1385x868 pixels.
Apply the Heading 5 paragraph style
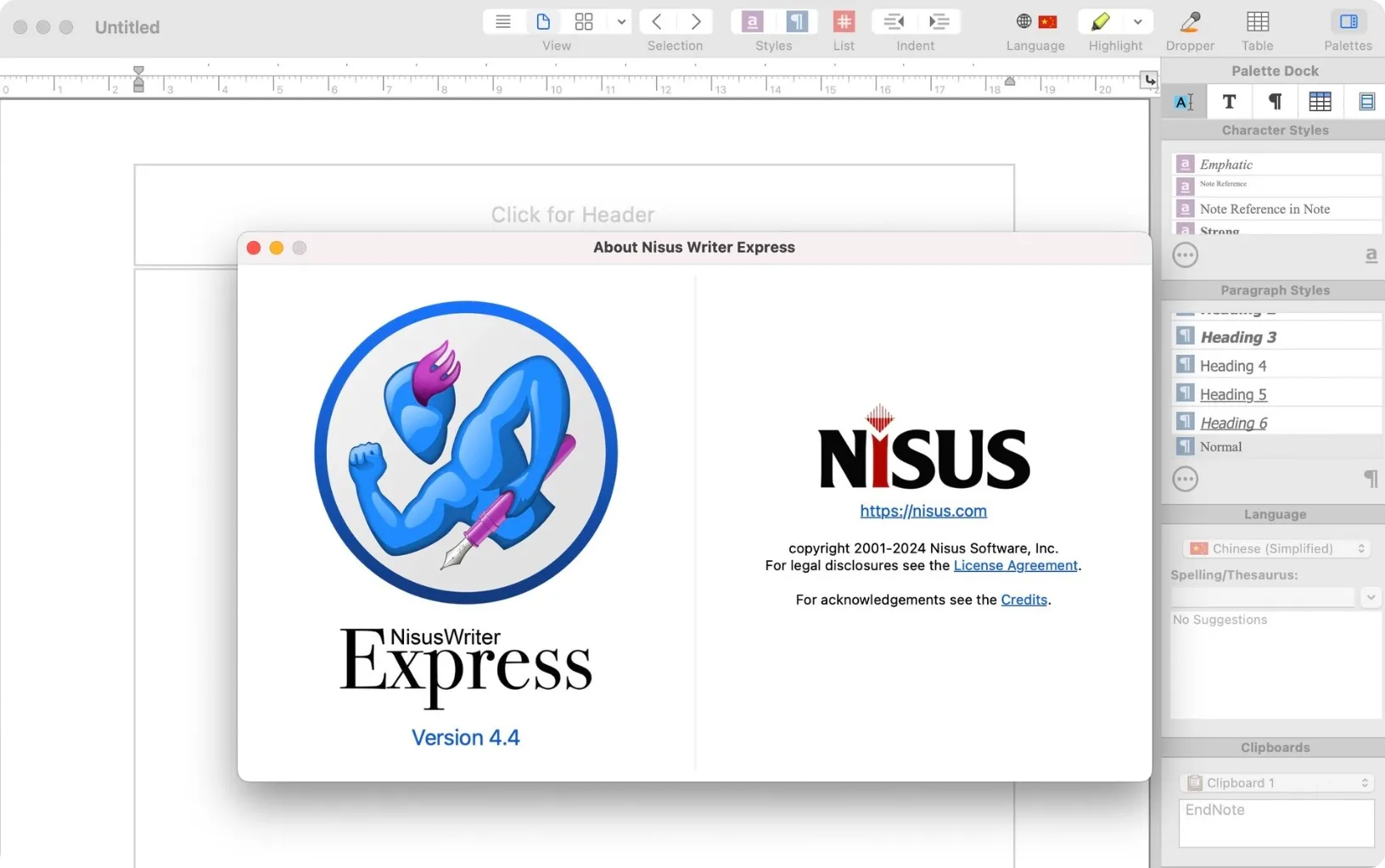point(1276,394)
